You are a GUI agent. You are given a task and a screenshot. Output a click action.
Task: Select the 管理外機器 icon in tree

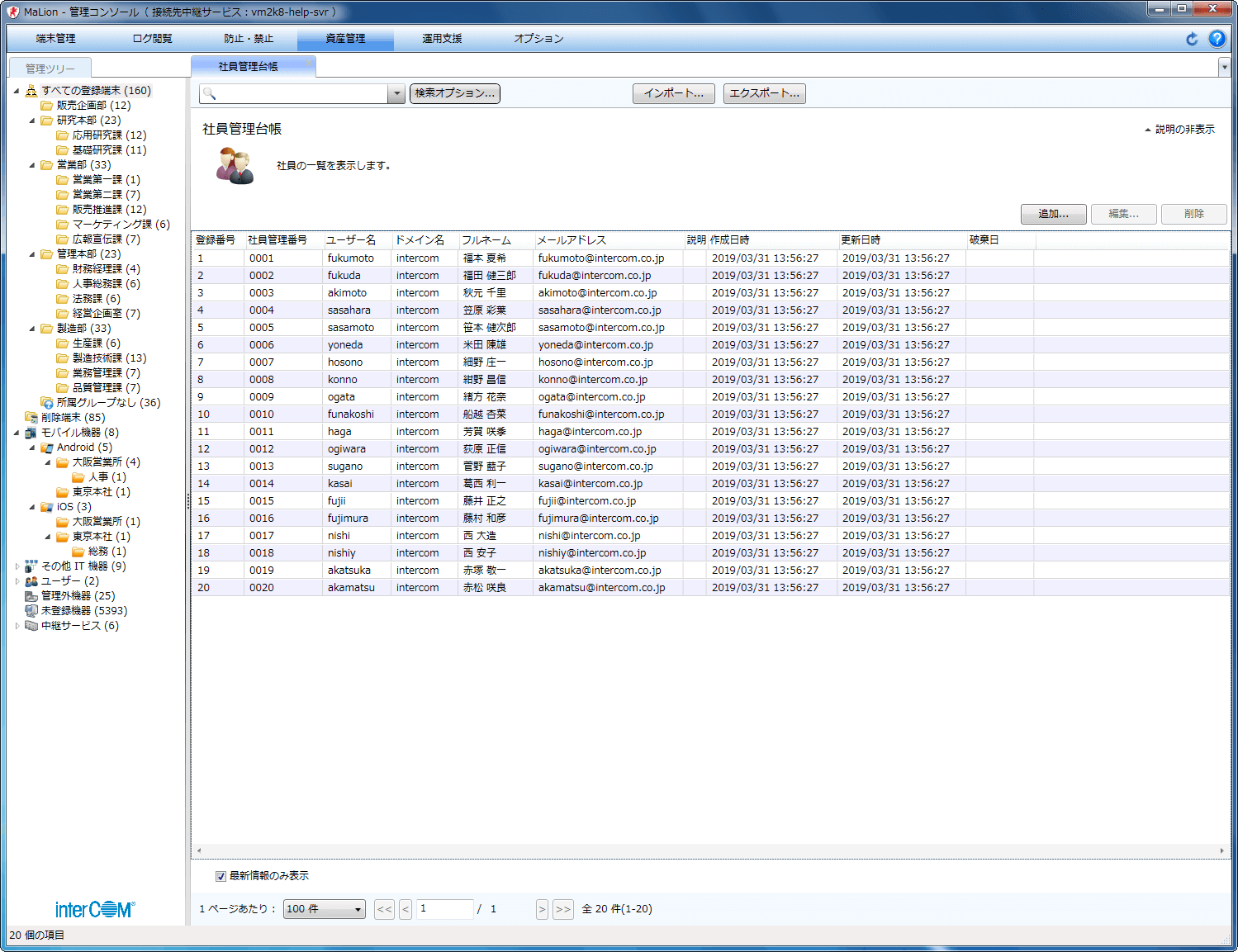[31, 596]
